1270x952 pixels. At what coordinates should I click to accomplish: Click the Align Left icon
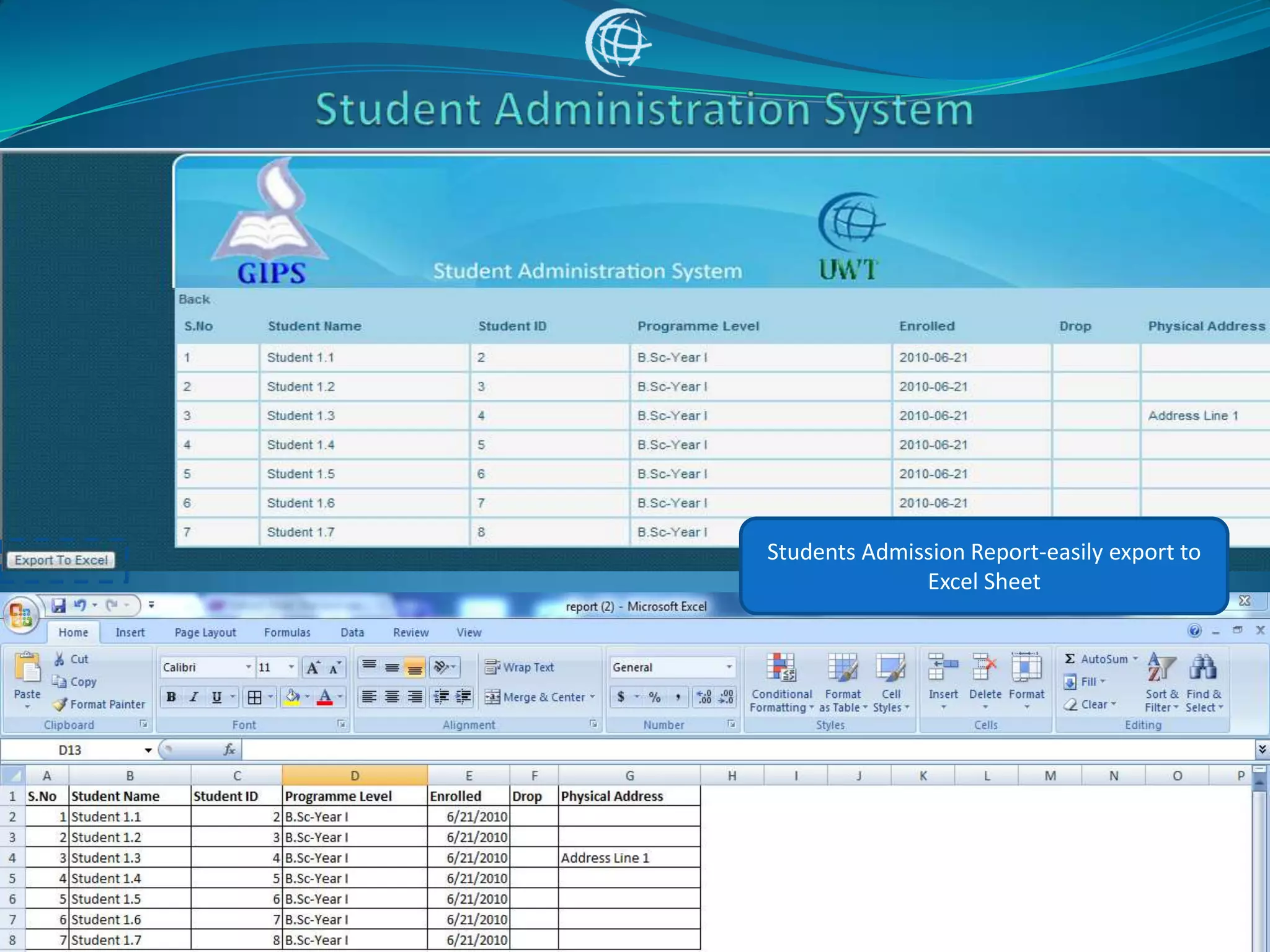coord(369,697)
